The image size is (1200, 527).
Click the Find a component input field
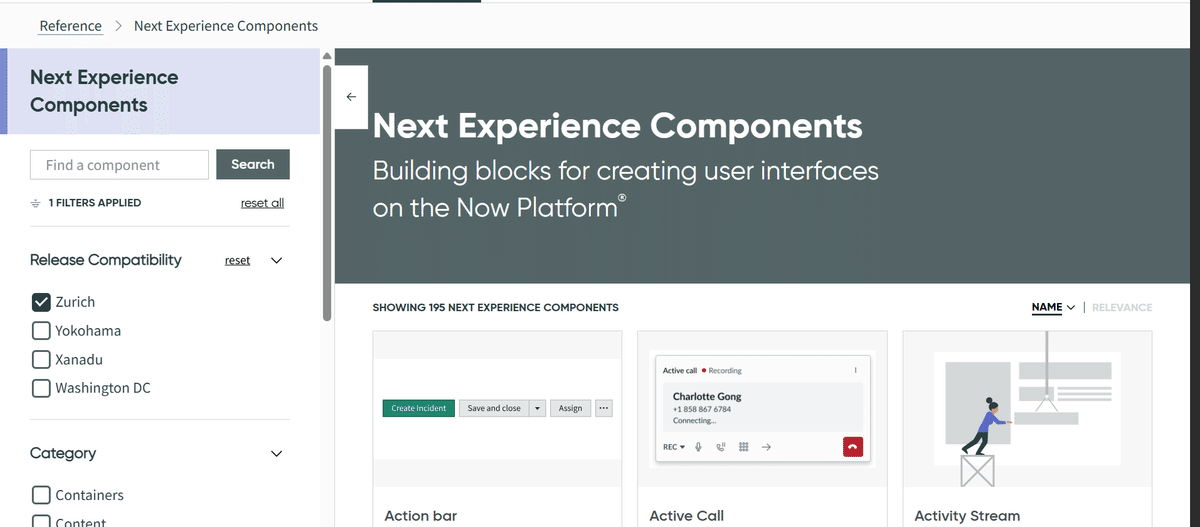click(120, 165)
